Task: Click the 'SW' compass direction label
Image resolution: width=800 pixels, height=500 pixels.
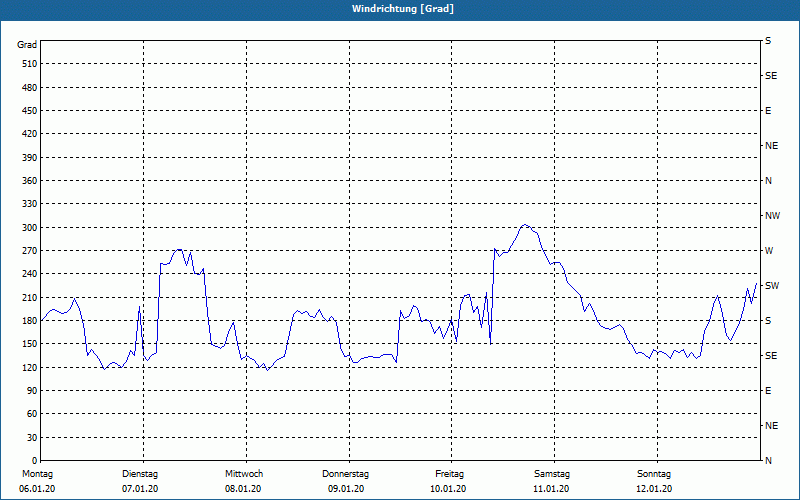Action: coord(772,286)
